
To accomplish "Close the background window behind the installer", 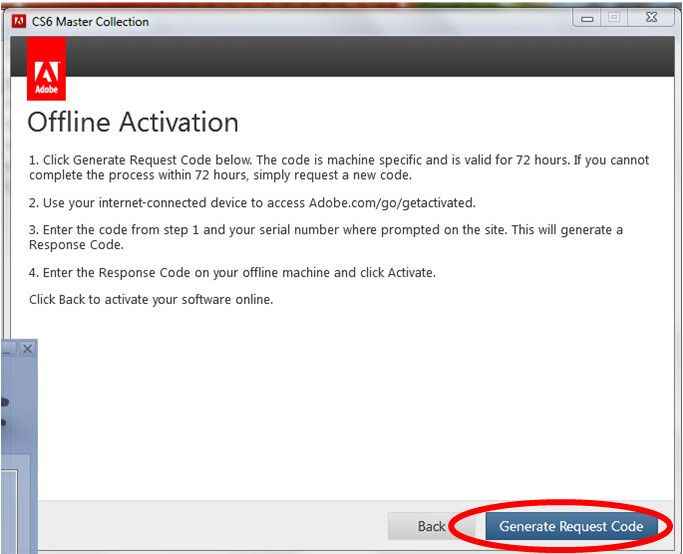I will (27, 348).
